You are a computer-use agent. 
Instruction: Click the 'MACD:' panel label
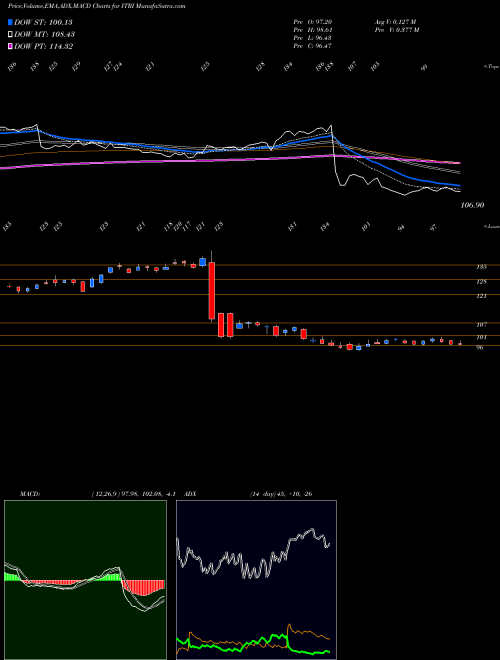pos(29,494)
